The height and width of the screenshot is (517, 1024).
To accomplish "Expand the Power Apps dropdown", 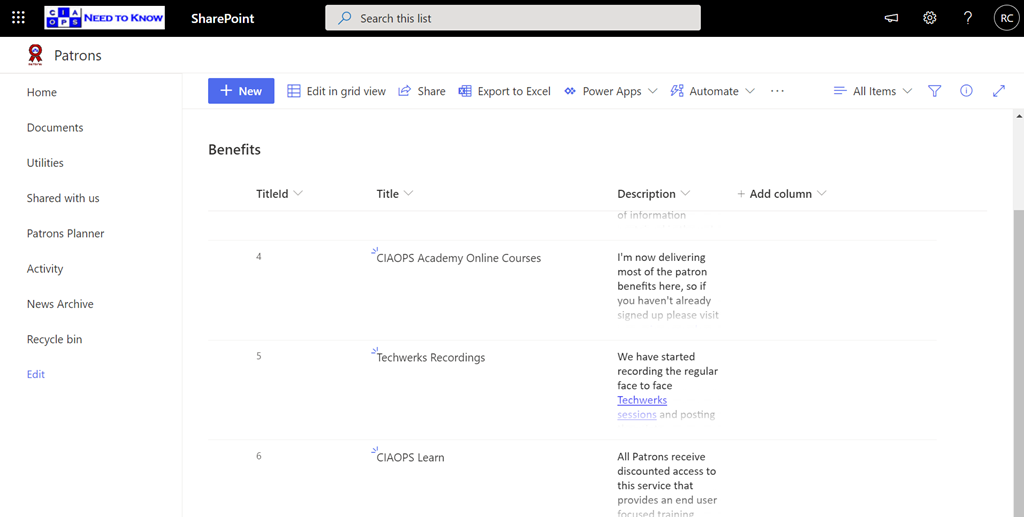I will tap(611, 91).
